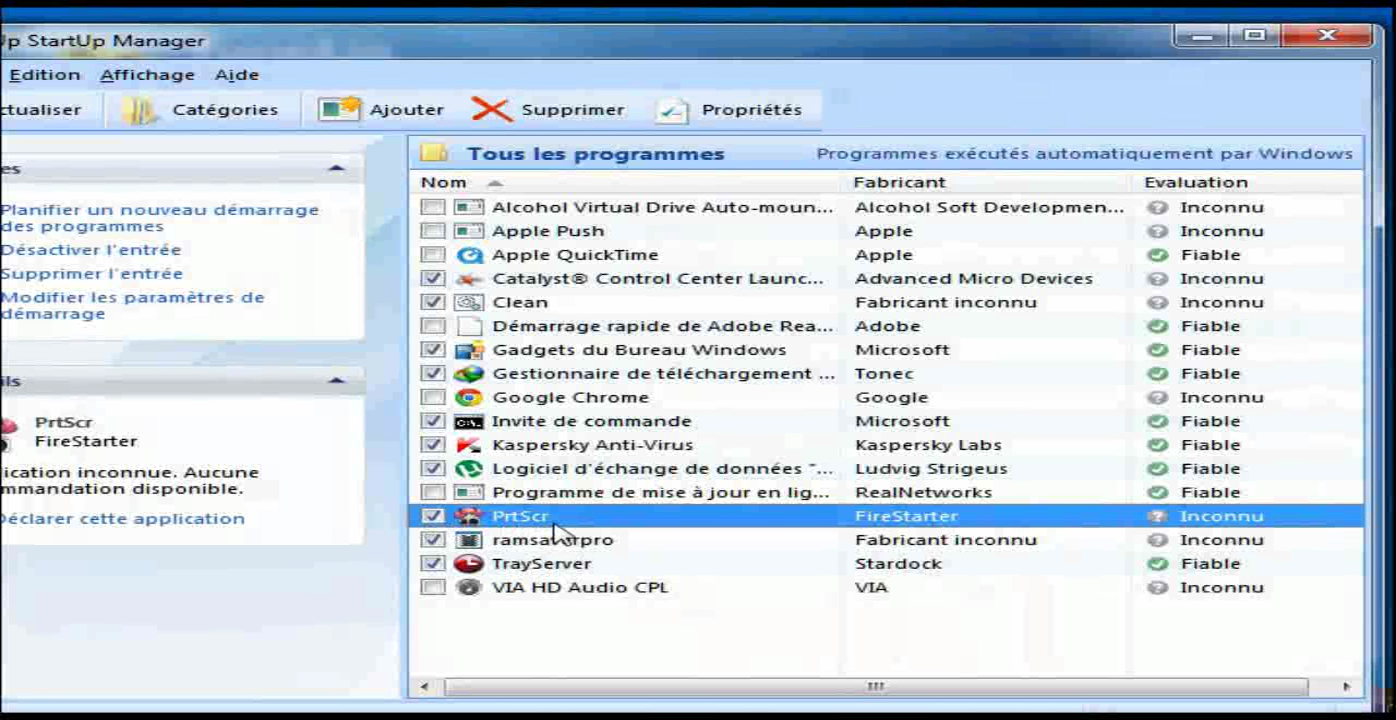The height and width of the screenshot is (720, 1396).
Task: Sort by the Evaluation column header
Action: (1196, 182)
